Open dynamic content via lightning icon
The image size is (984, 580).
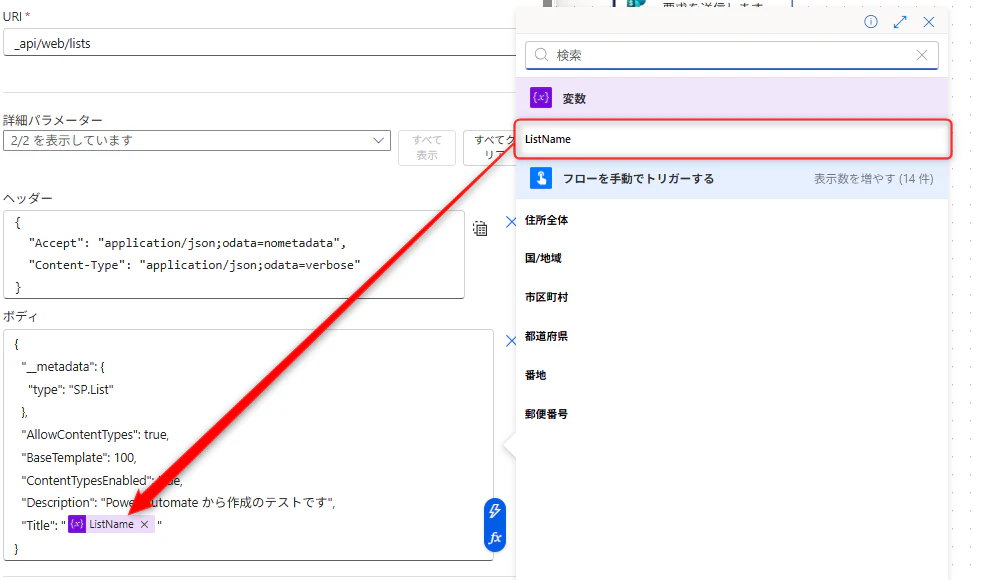click(x=495, y=511)
